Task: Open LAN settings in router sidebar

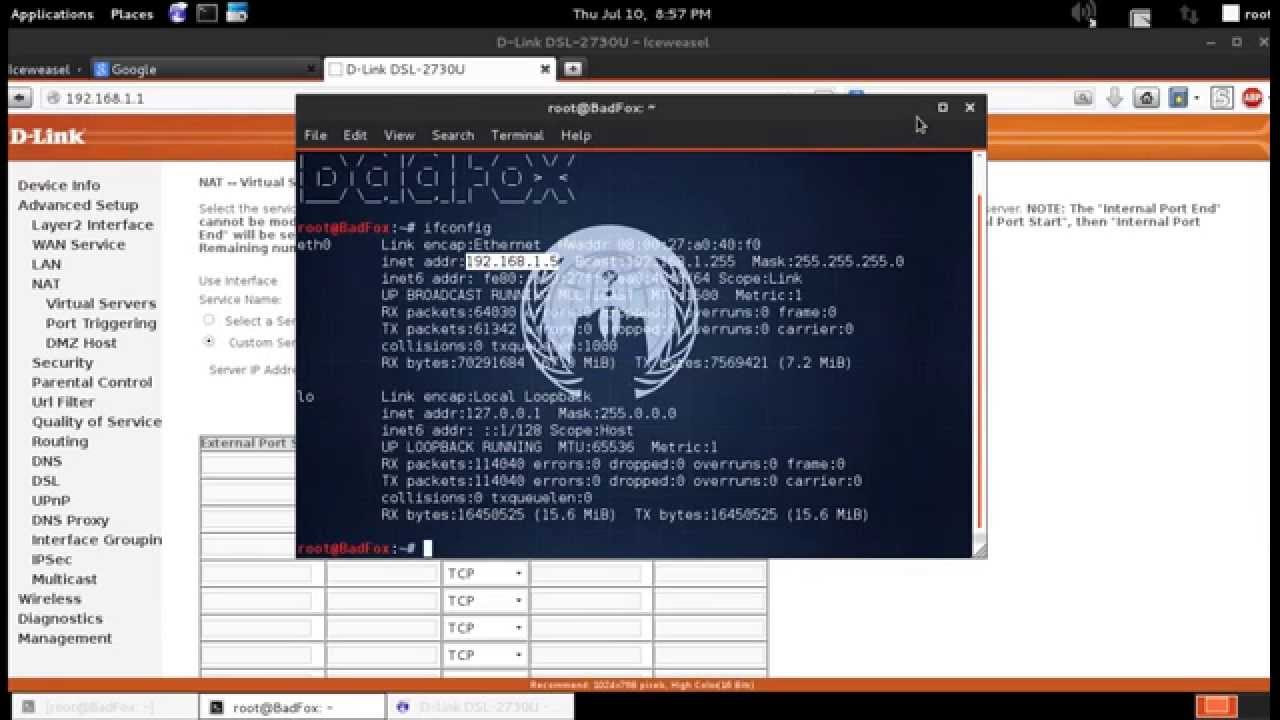Action: click(x=46, y=264)
